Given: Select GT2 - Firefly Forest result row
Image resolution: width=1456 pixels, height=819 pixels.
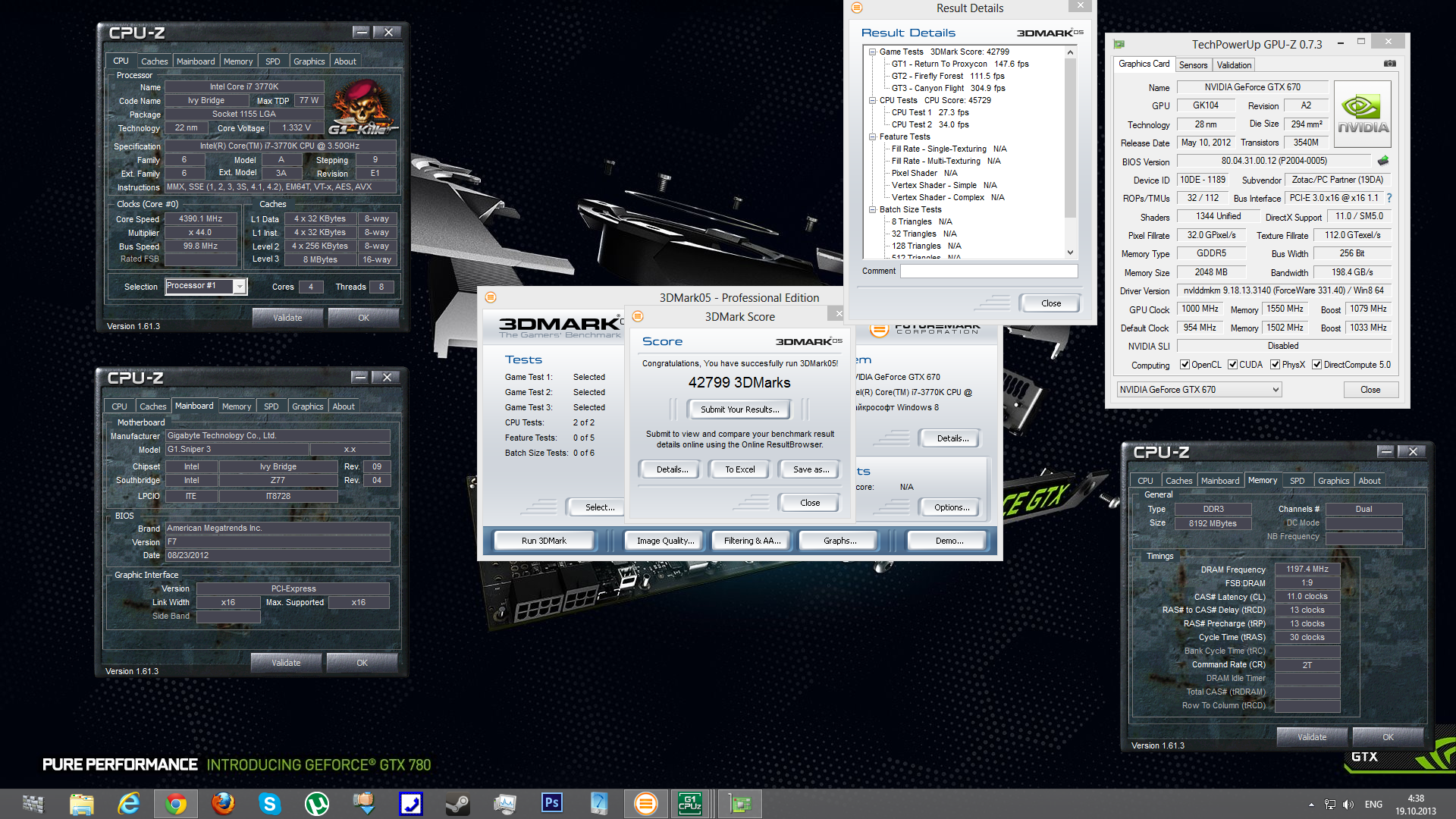Looking at the screenshot, I should point(948,76).
